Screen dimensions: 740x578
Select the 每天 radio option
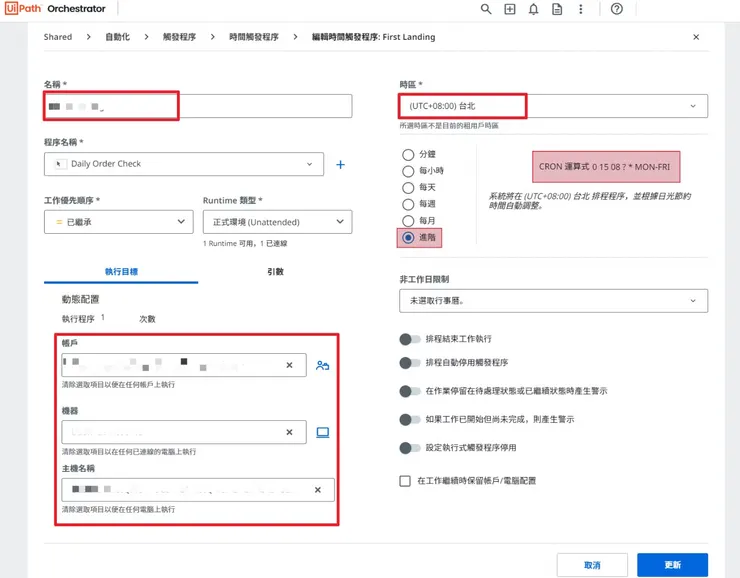point(408,188)
